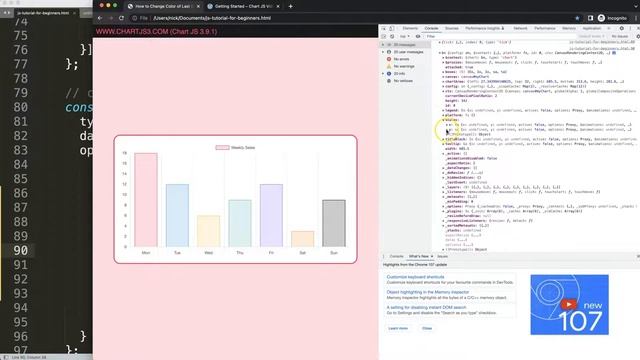Open the Default levels dropdown

coord(591,36)
